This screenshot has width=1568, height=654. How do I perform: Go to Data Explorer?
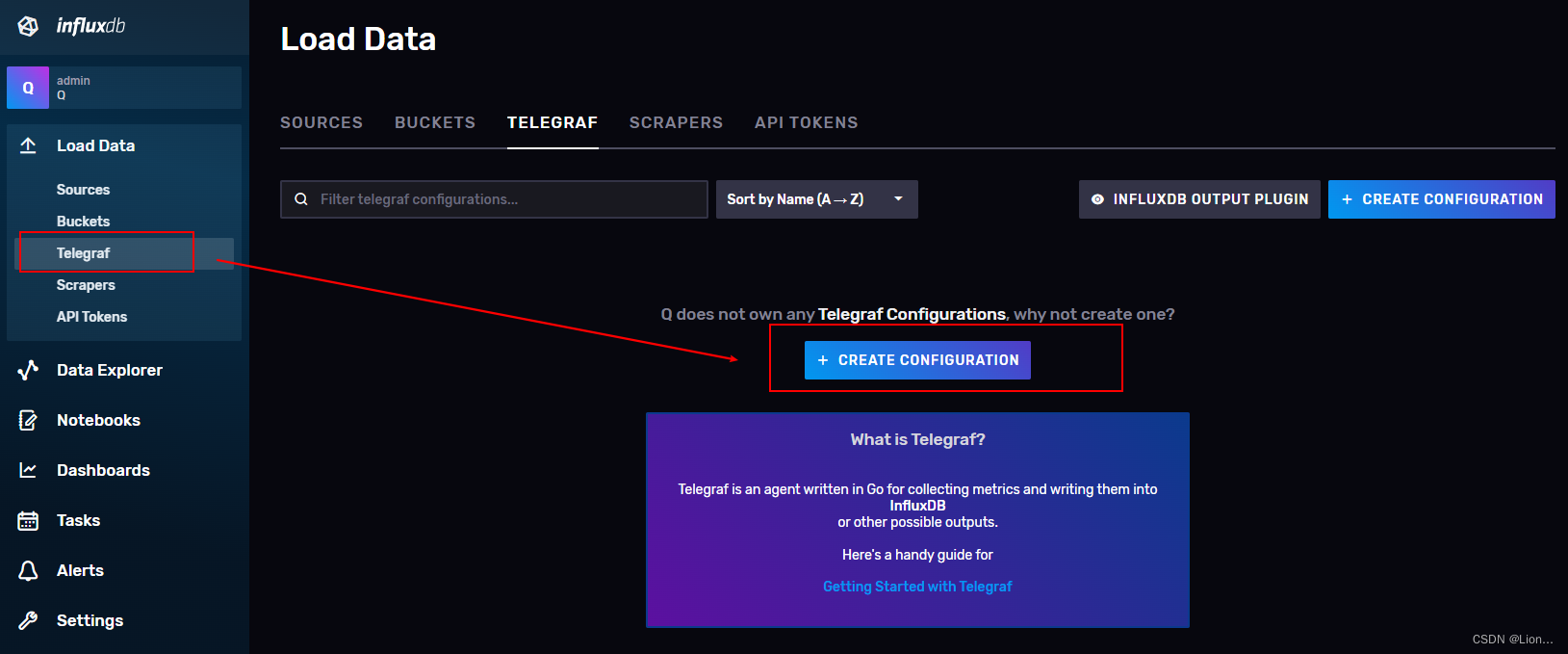(x=110, y=370)
